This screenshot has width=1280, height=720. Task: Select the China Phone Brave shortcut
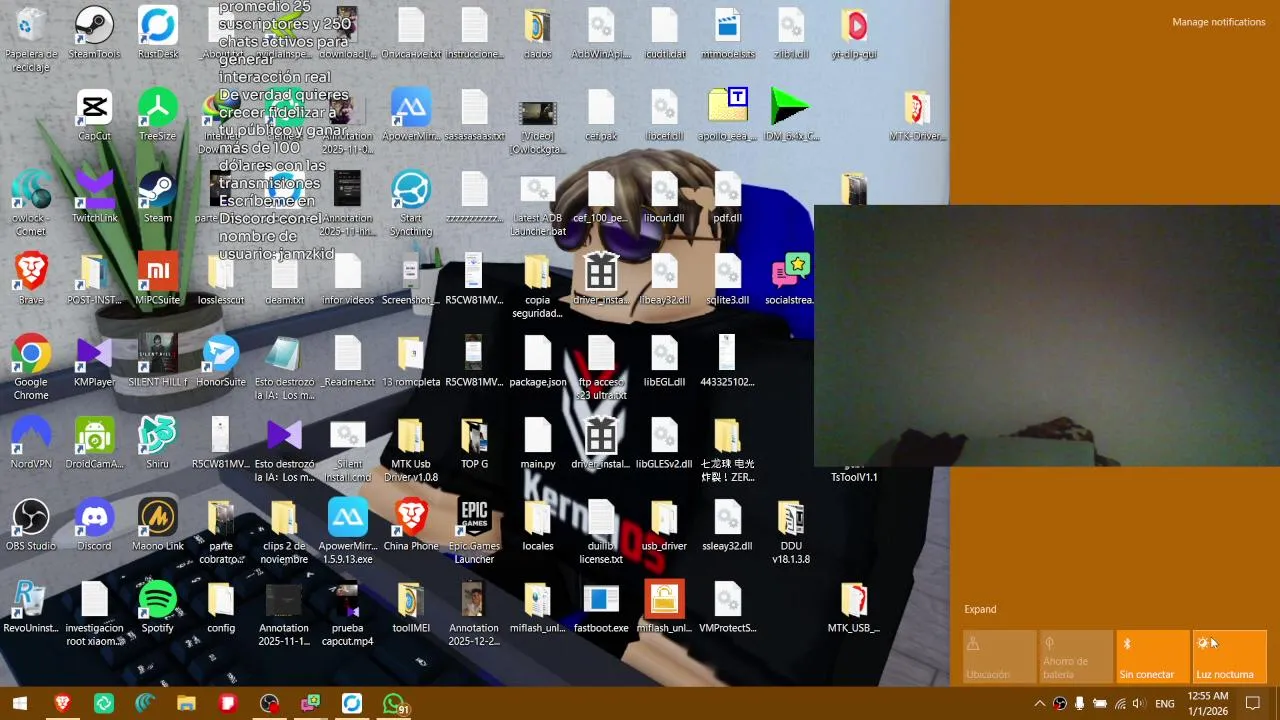pyautogui.click(x=411, y=525)
